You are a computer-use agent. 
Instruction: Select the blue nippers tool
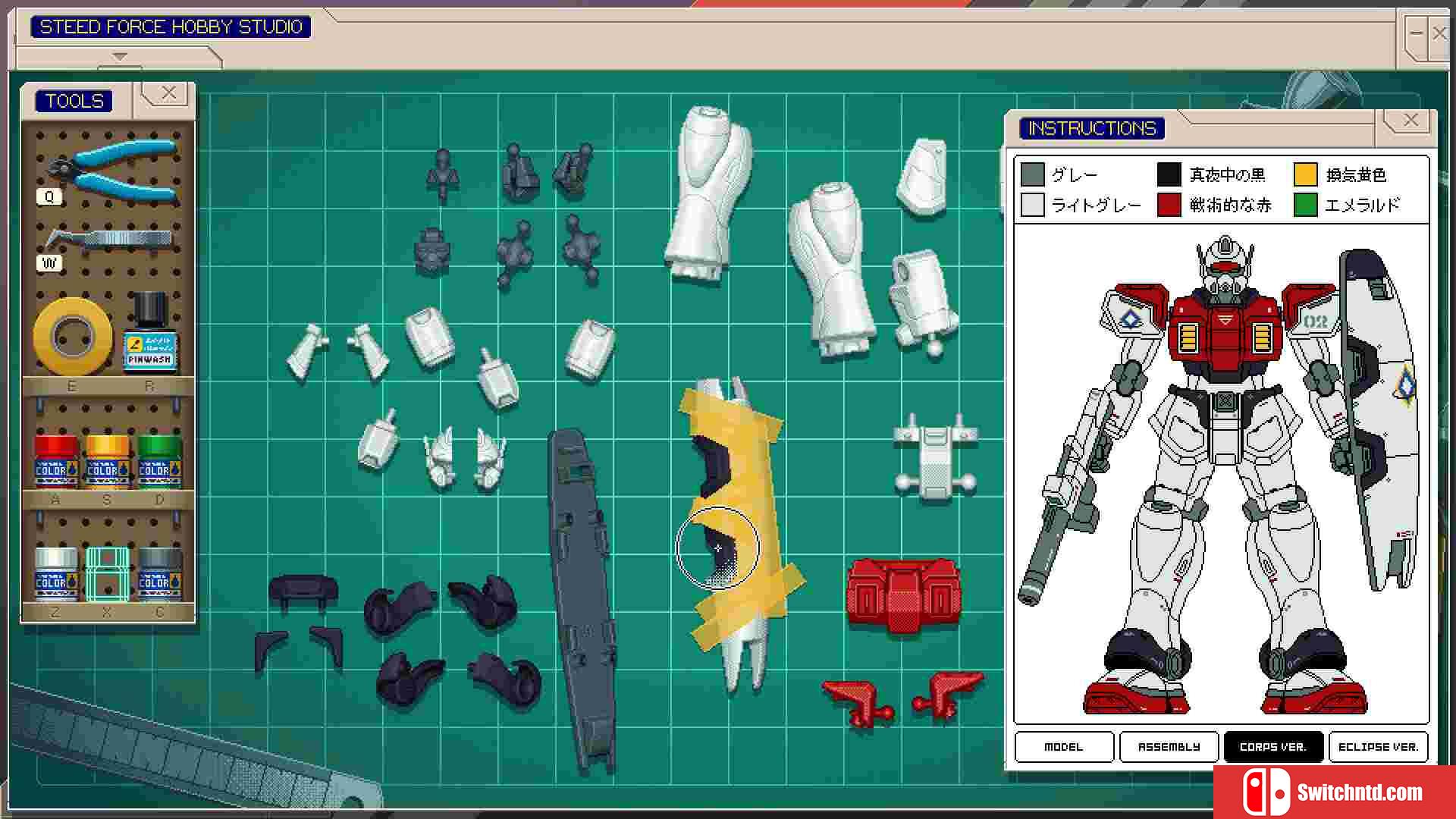pos(114,170)
